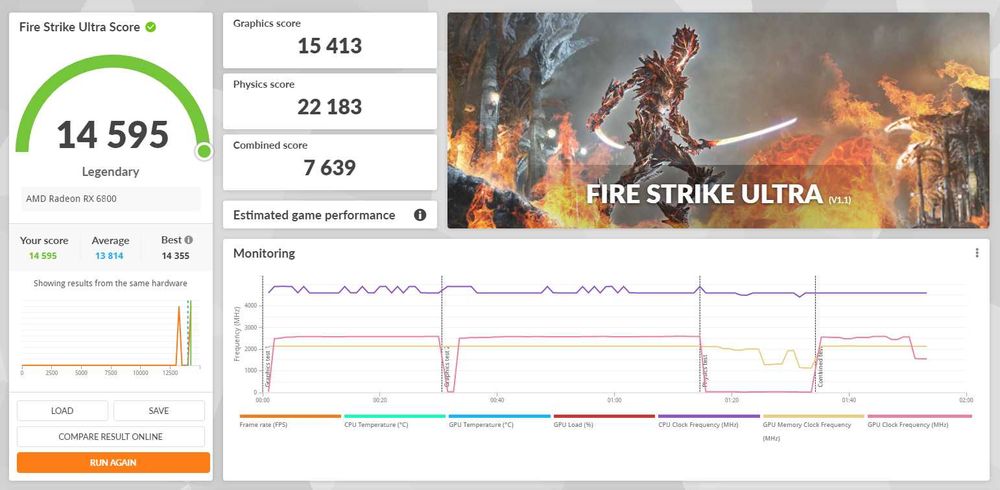1000x490 pixels.
Task: Click the Best value 14 355
Action: click(x=175, y=256)
